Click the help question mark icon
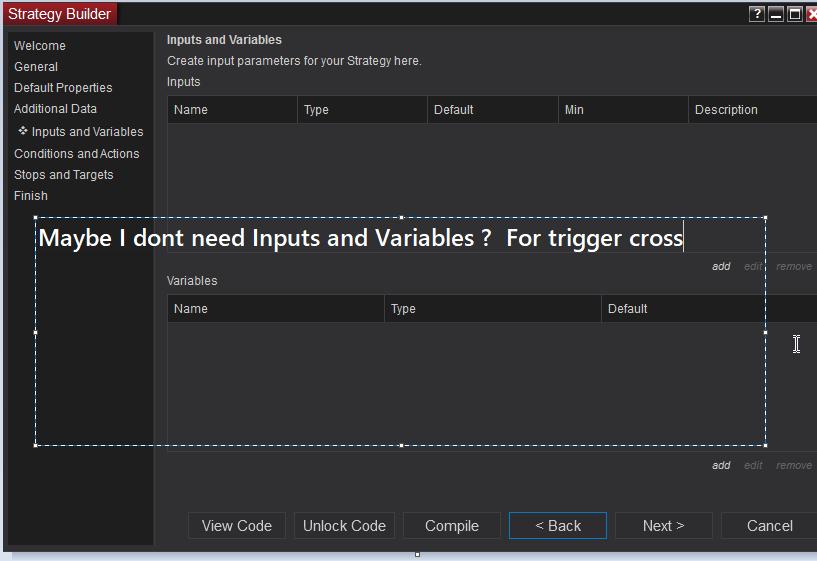The height and width of the screenshot is (561, 817). [757, 14]
